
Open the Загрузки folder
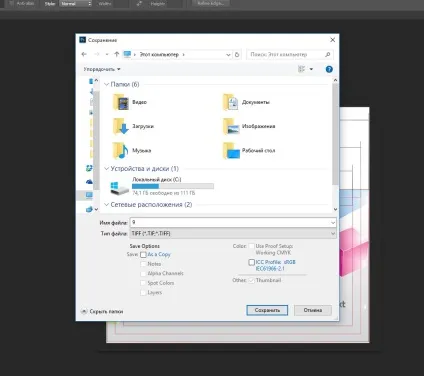pos(133,126)
